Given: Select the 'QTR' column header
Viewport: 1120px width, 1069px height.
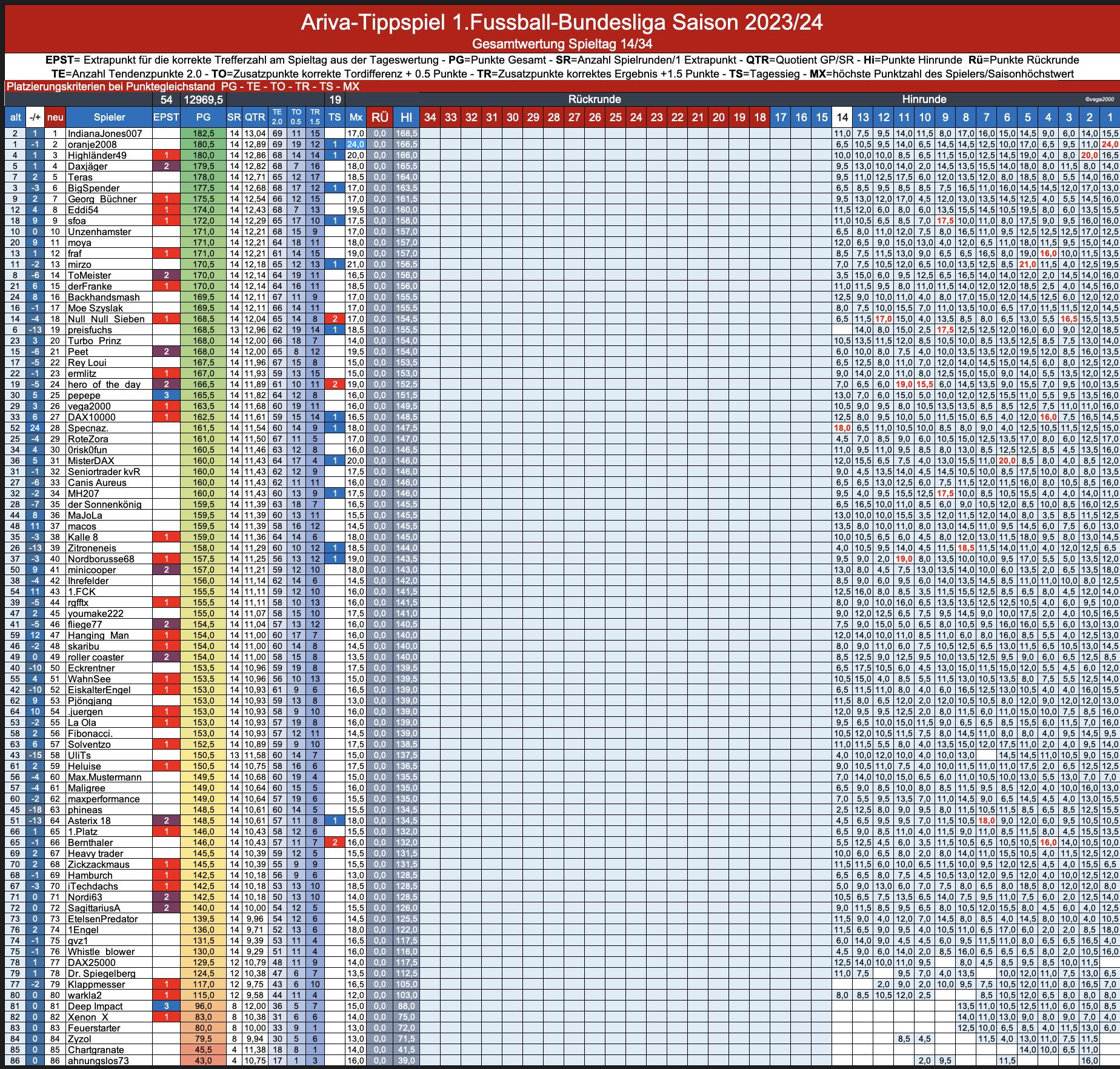Looking at the screenshot, I should coord(255,118).
